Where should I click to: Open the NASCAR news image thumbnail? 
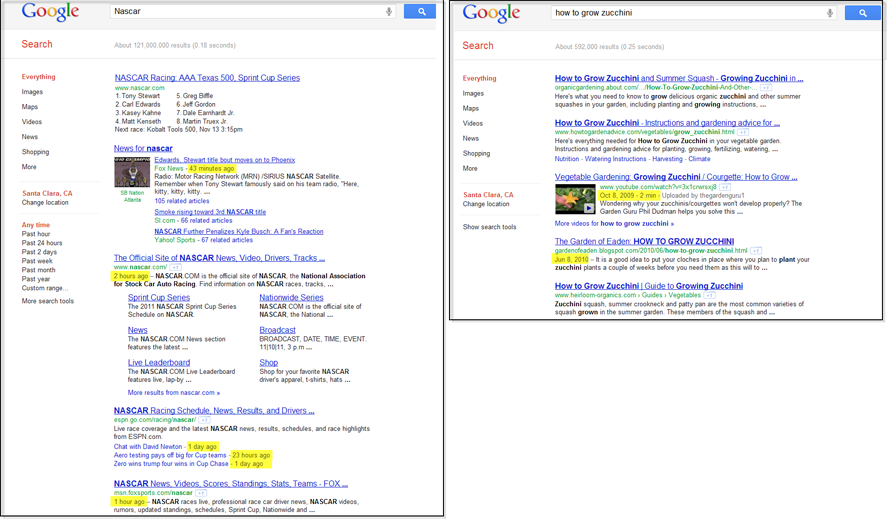tap(132, 172)
